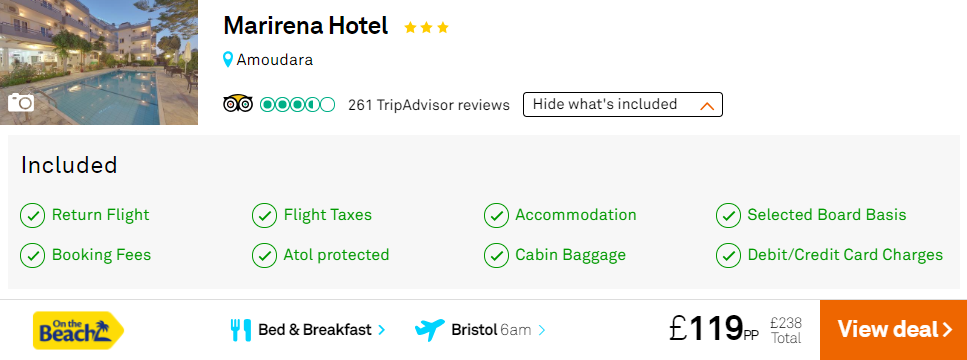Click the View deal button
The height and width of the screenshot is (360, 967).
[894, 330]
